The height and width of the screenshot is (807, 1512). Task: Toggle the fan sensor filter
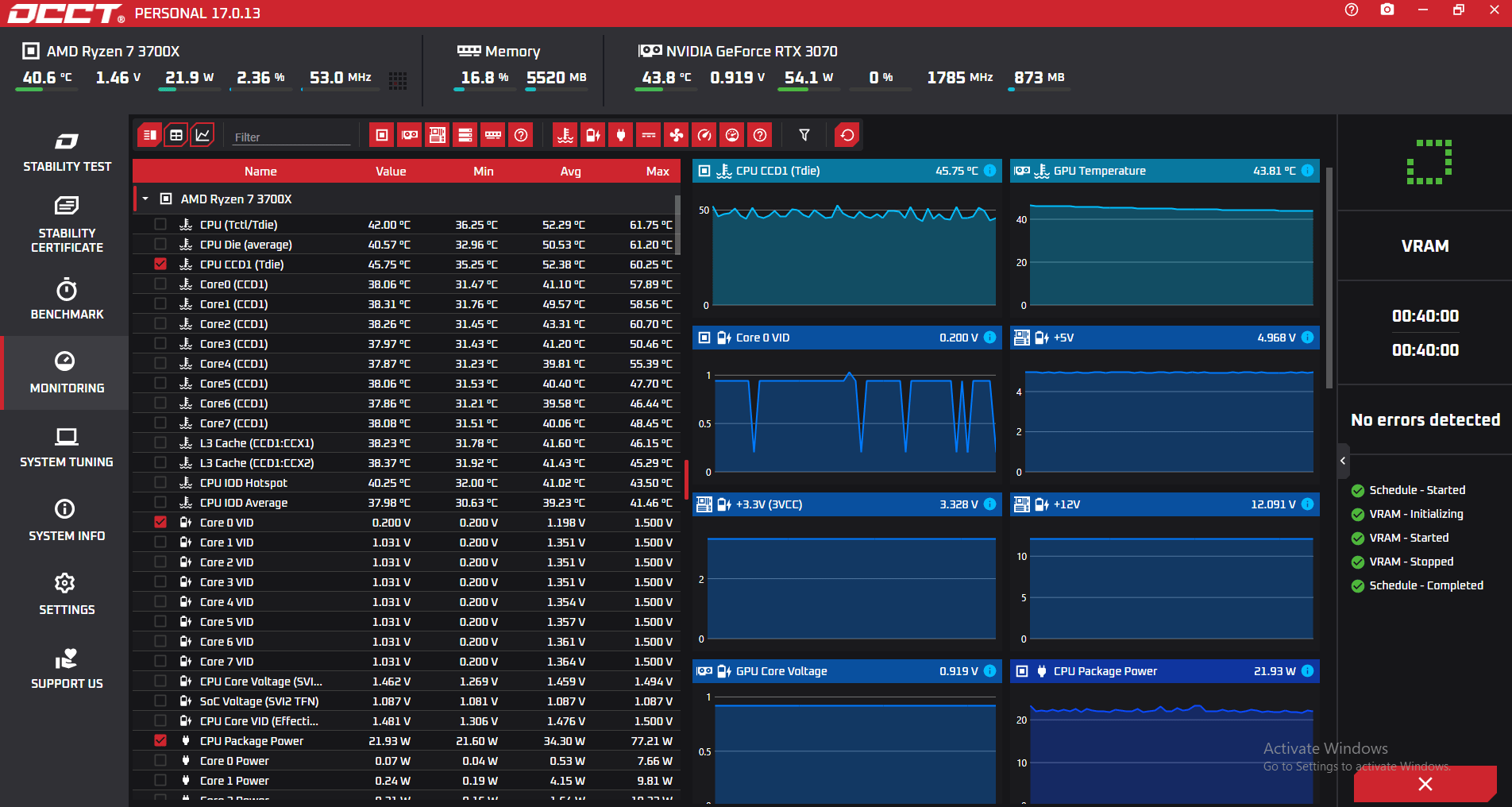tap(677, 135)
